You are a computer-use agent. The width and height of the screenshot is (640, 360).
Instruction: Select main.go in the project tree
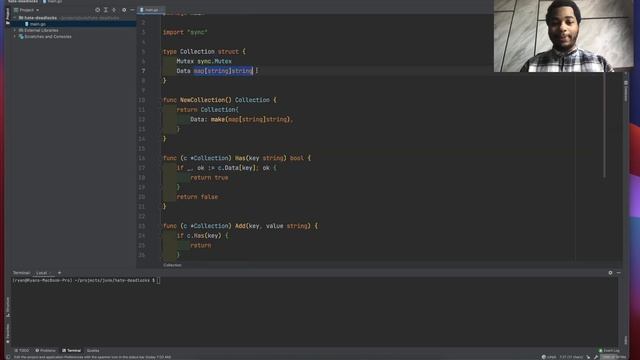tap(38, 24)
